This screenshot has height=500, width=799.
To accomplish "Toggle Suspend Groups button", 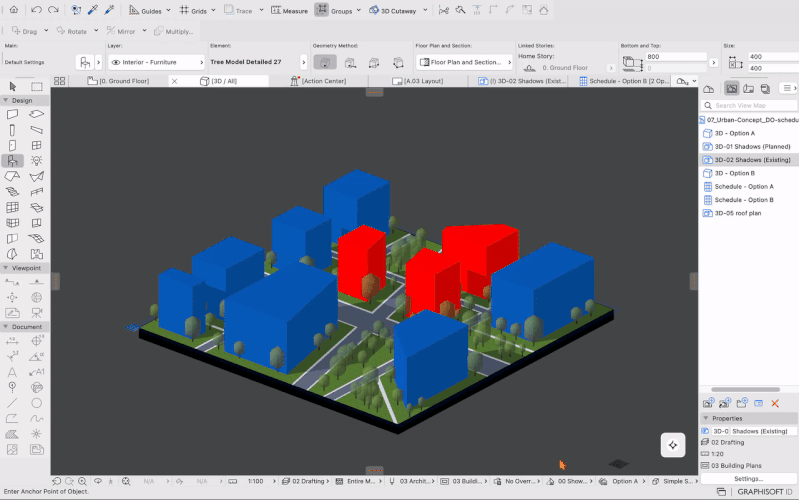I will click(322, 10).
